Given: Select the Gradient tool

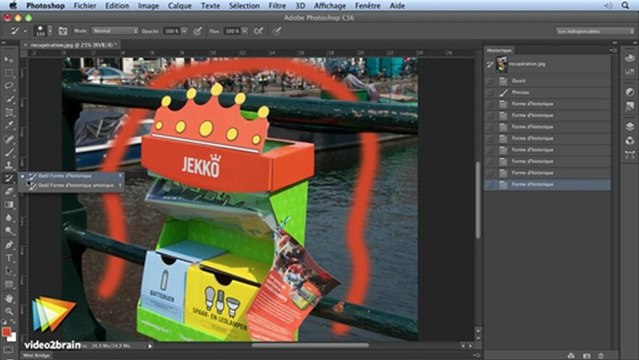Looking at the screenshot, I should point(9,204).
